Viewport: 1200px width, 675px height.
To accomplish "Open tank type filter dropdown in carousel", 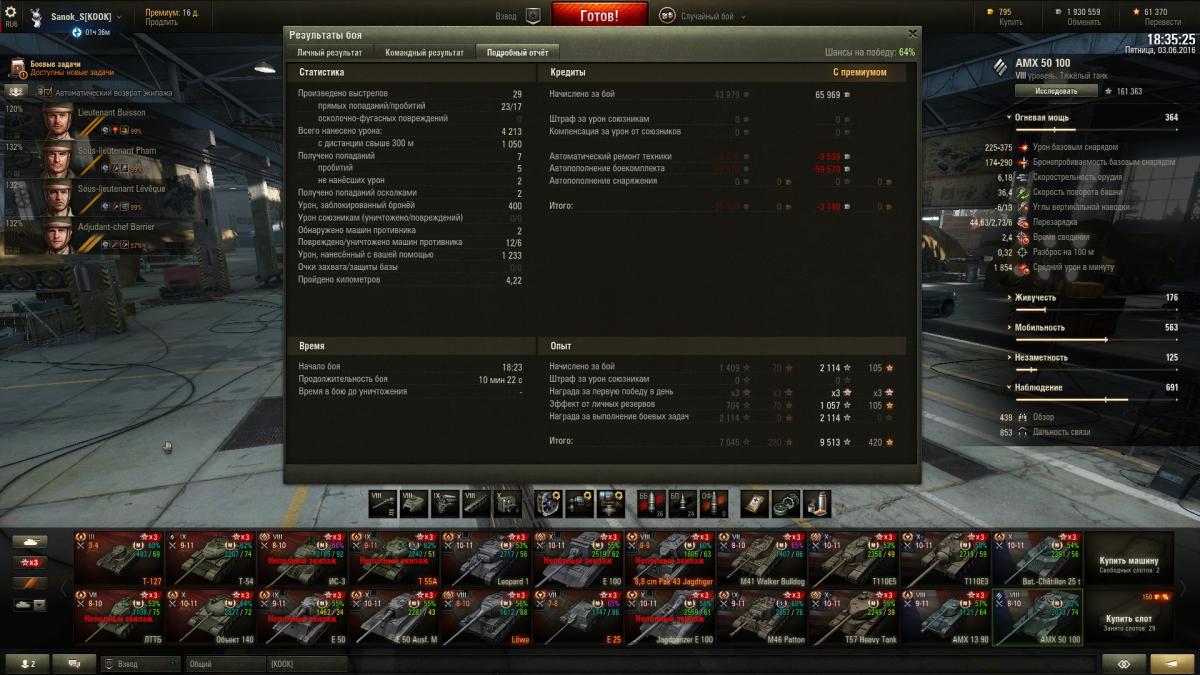I will 29,604.
